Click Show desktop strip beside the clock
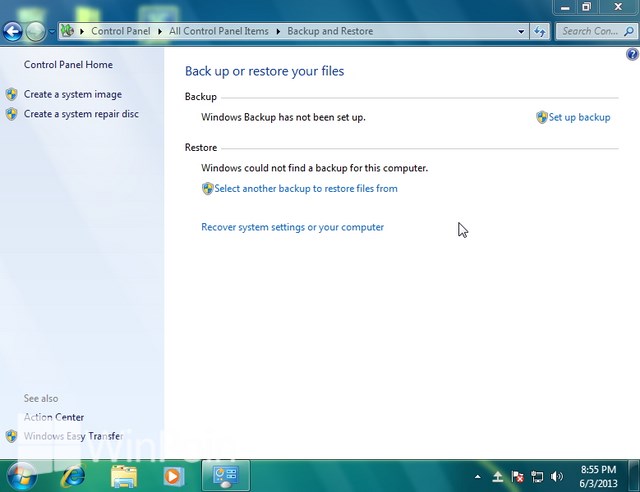640x492 pixels. pos(634,476)
